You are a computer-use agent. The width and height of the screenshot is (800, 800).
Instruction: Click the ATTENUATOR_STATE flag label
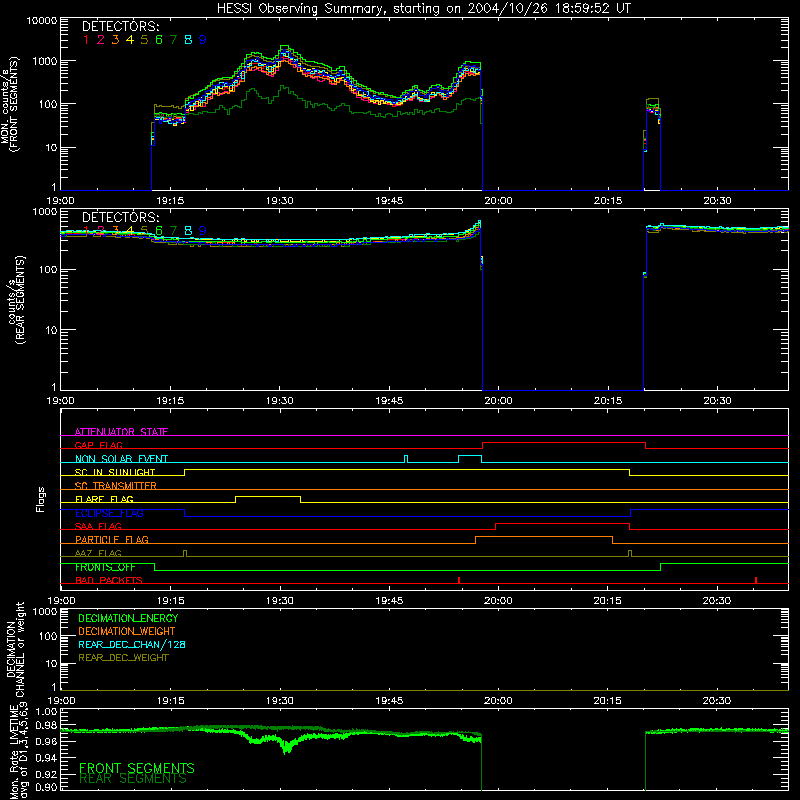click(121, 432)
